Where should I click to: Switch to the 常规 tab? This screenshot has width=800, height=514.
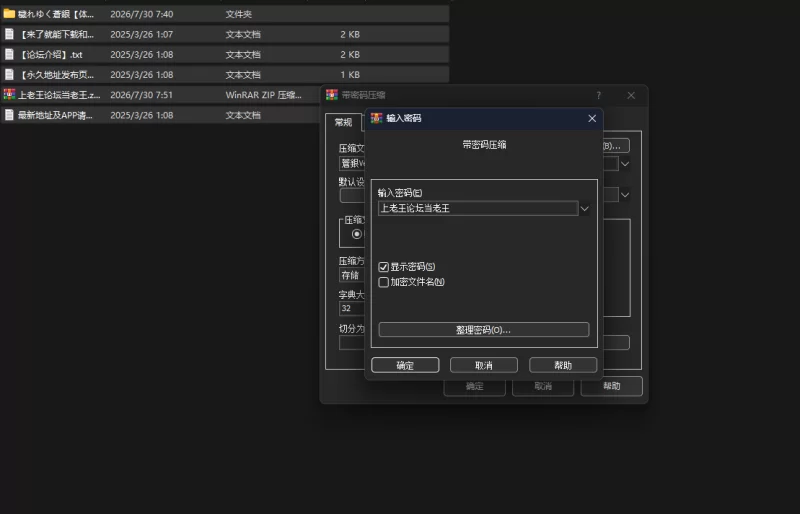pyautogui.click(x=343, y=122)
